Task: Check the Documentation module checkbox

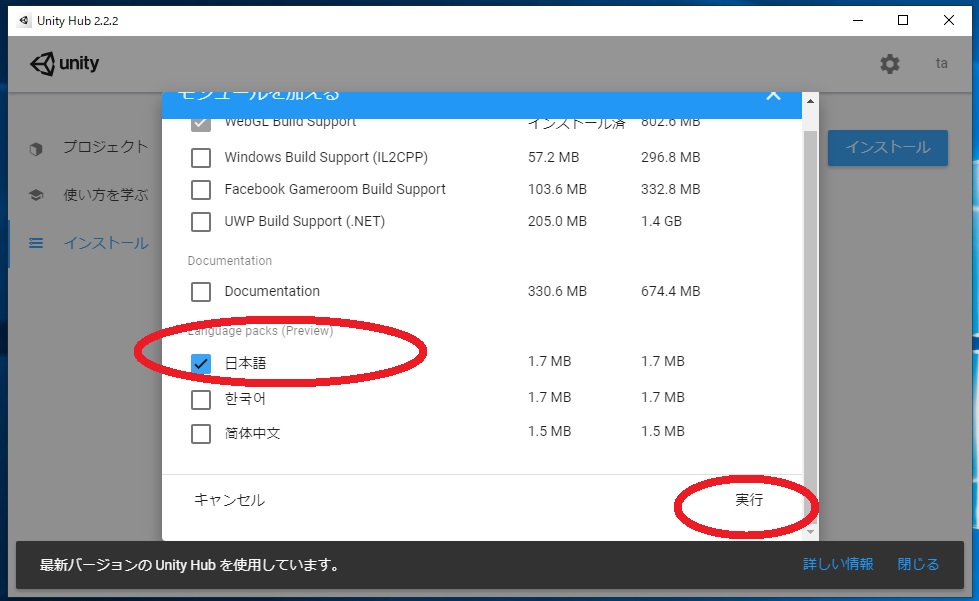Action: (200, 291)
